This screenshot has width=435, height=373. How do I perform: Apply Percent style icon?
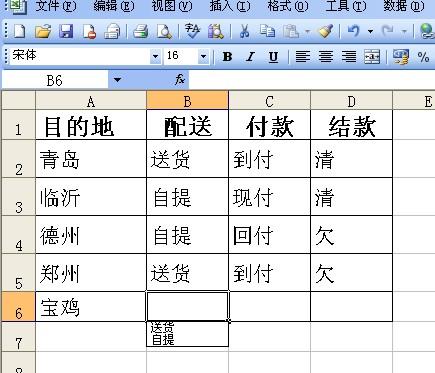423,57
